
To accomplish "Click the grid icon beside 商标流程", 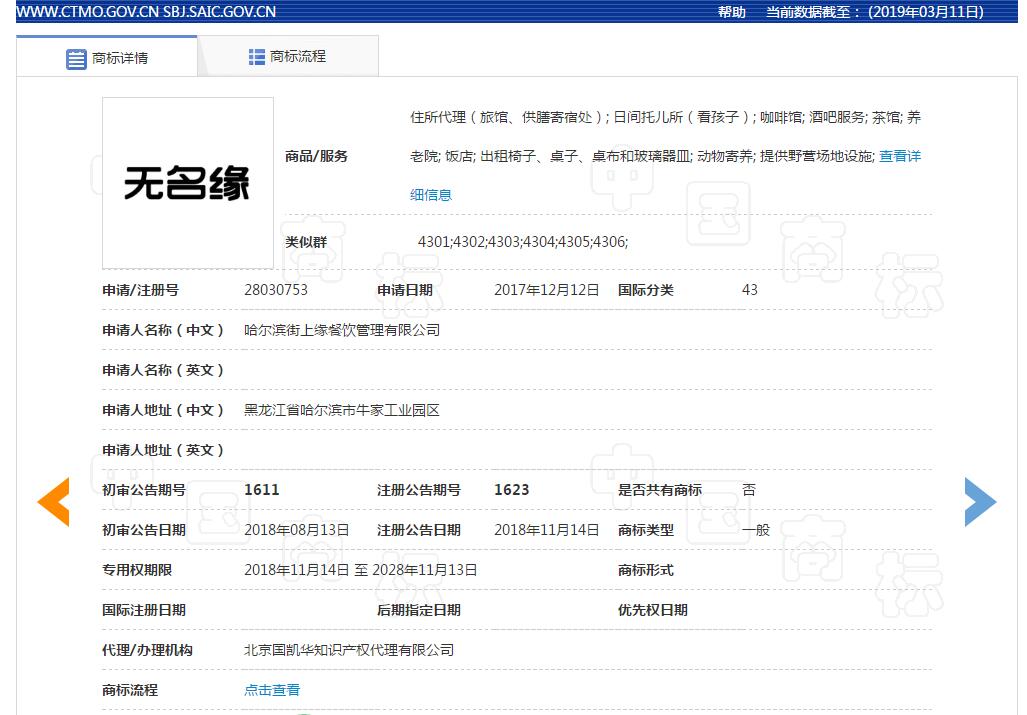I will pos(257,57).
